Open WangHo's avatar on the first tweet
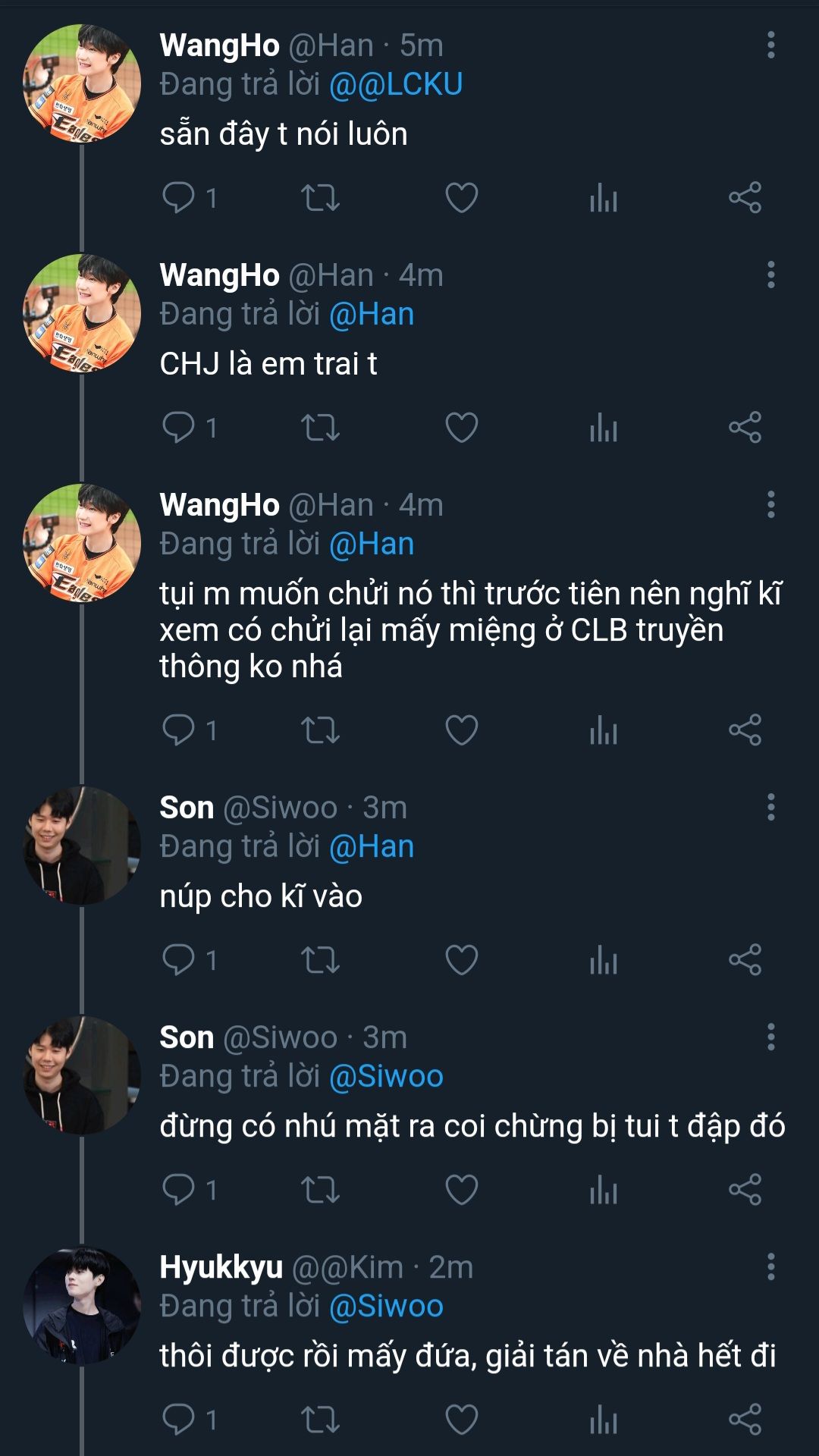Screen dimensions: 819x1456 point(82,83)
